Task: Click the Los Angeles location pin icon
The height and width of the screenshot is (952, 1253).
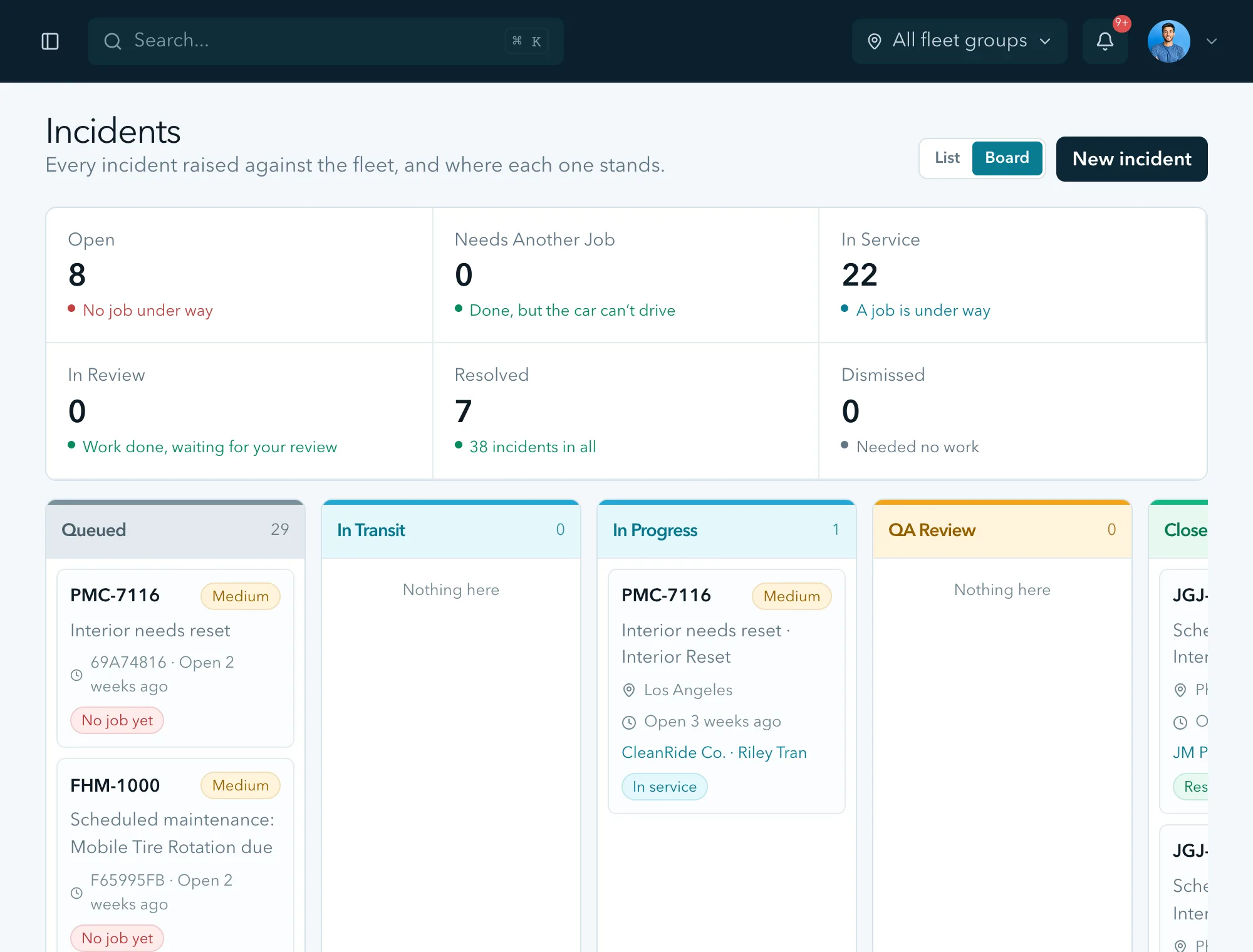Action: (x=629, y=690)
